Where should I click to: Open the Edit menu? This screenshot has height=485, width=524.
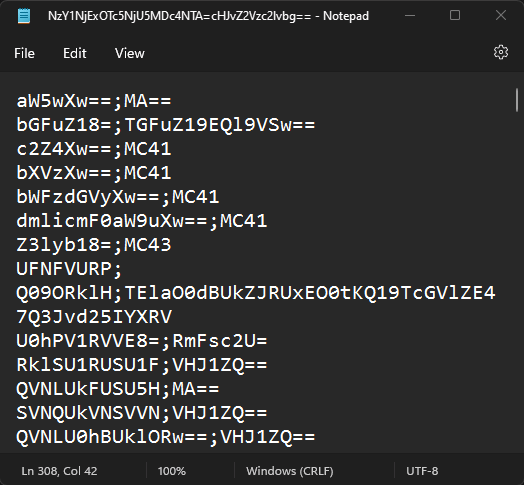pos(75,53)
